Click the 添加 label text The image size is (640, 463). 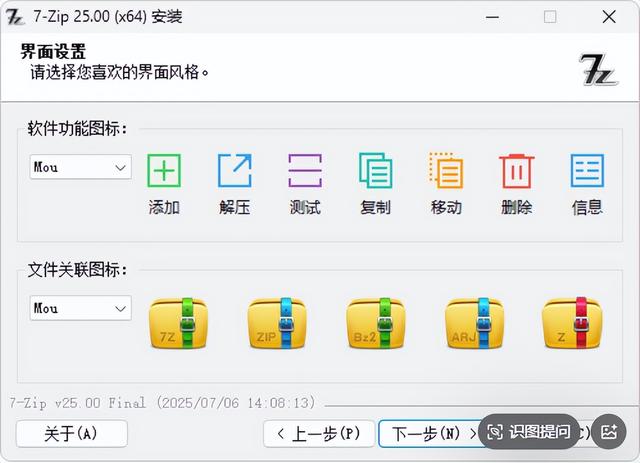click(x=164, y=207)
